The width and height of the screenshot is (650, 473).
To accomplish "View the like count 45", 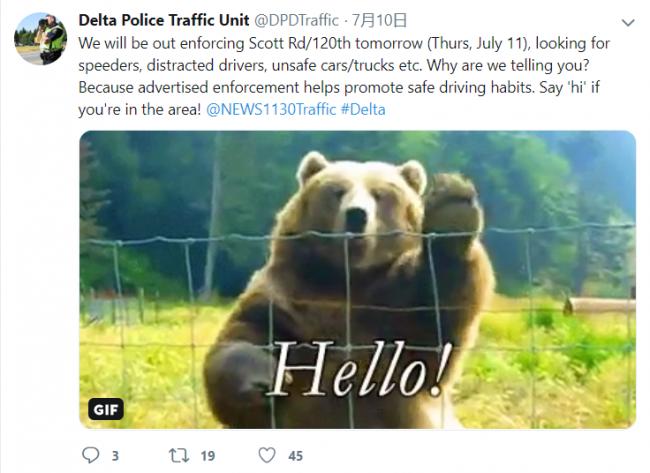I will 296,456.
